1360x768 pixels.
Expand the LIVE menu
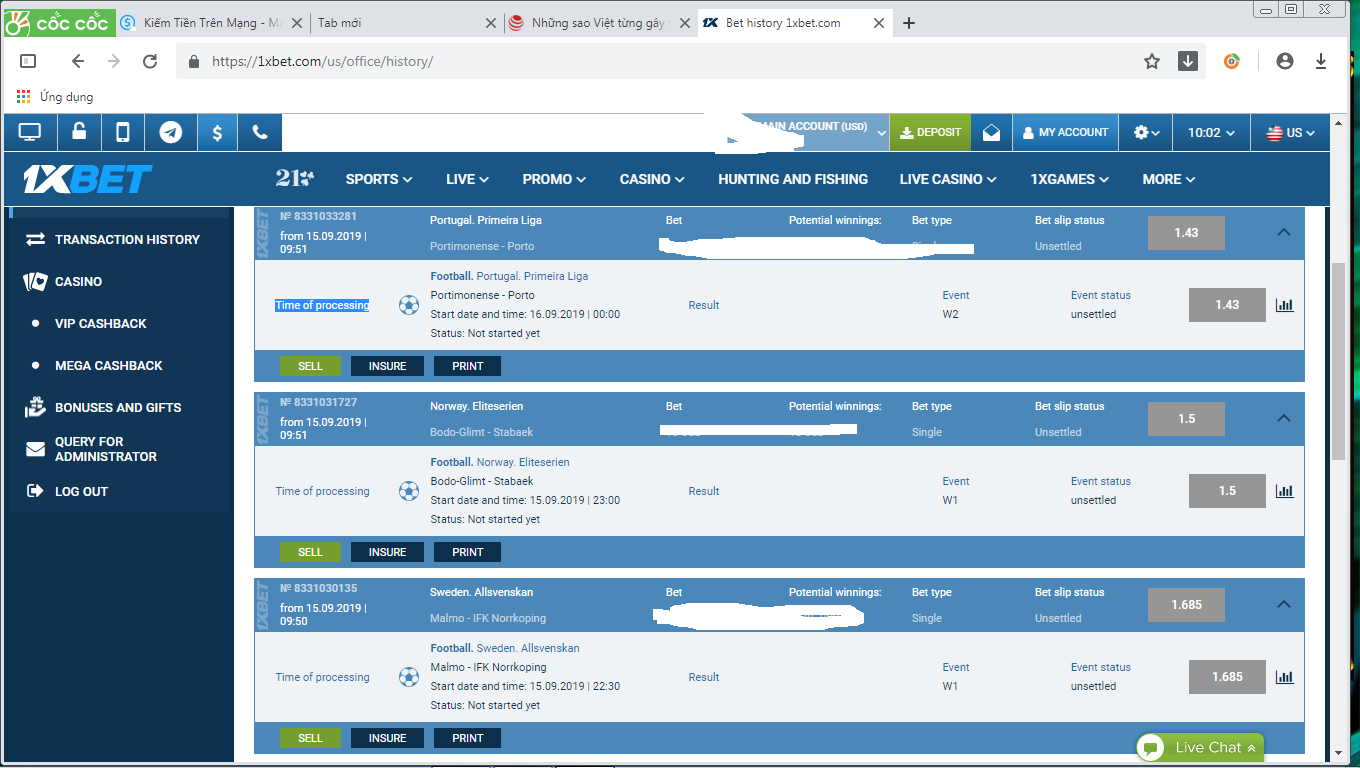tap(467, 179)
